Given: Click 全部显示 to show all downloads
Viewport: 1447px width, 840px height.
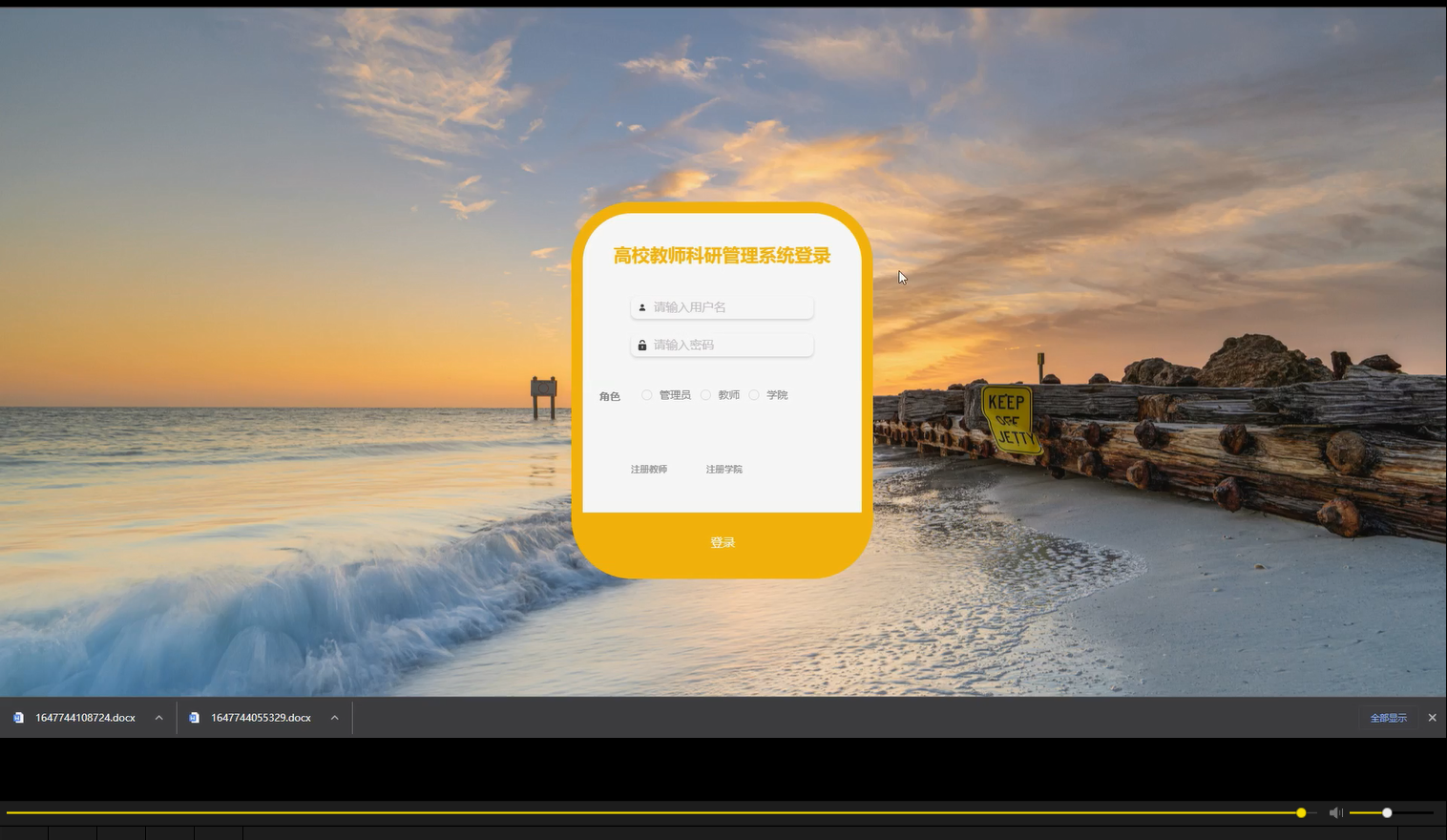Looking at the screenshot, I should coord(1389,718).
